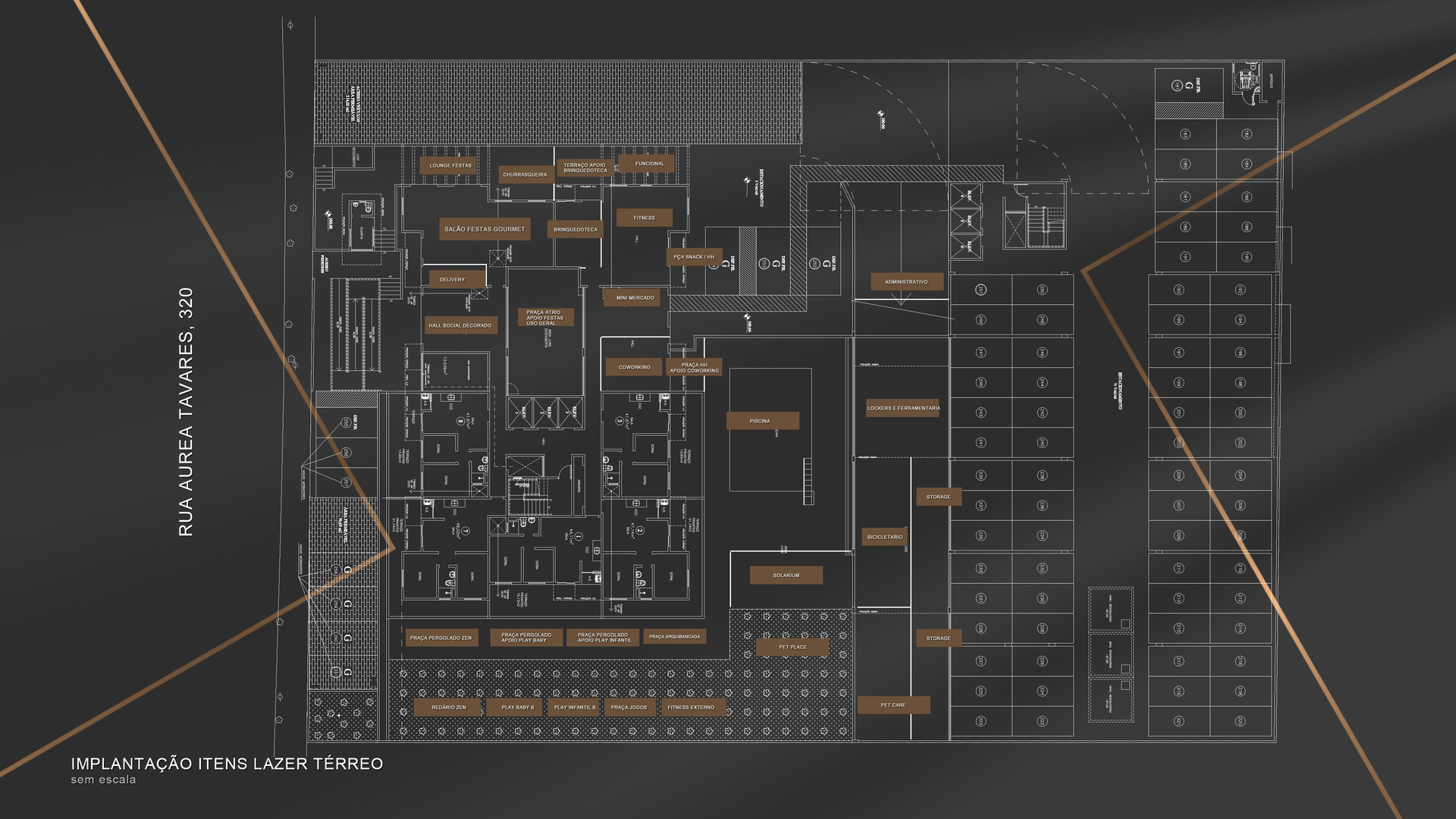This screenshot has width=1456, height=819.
Task: Click the BICICLETARIO label
Action: (x=885, y=537)
